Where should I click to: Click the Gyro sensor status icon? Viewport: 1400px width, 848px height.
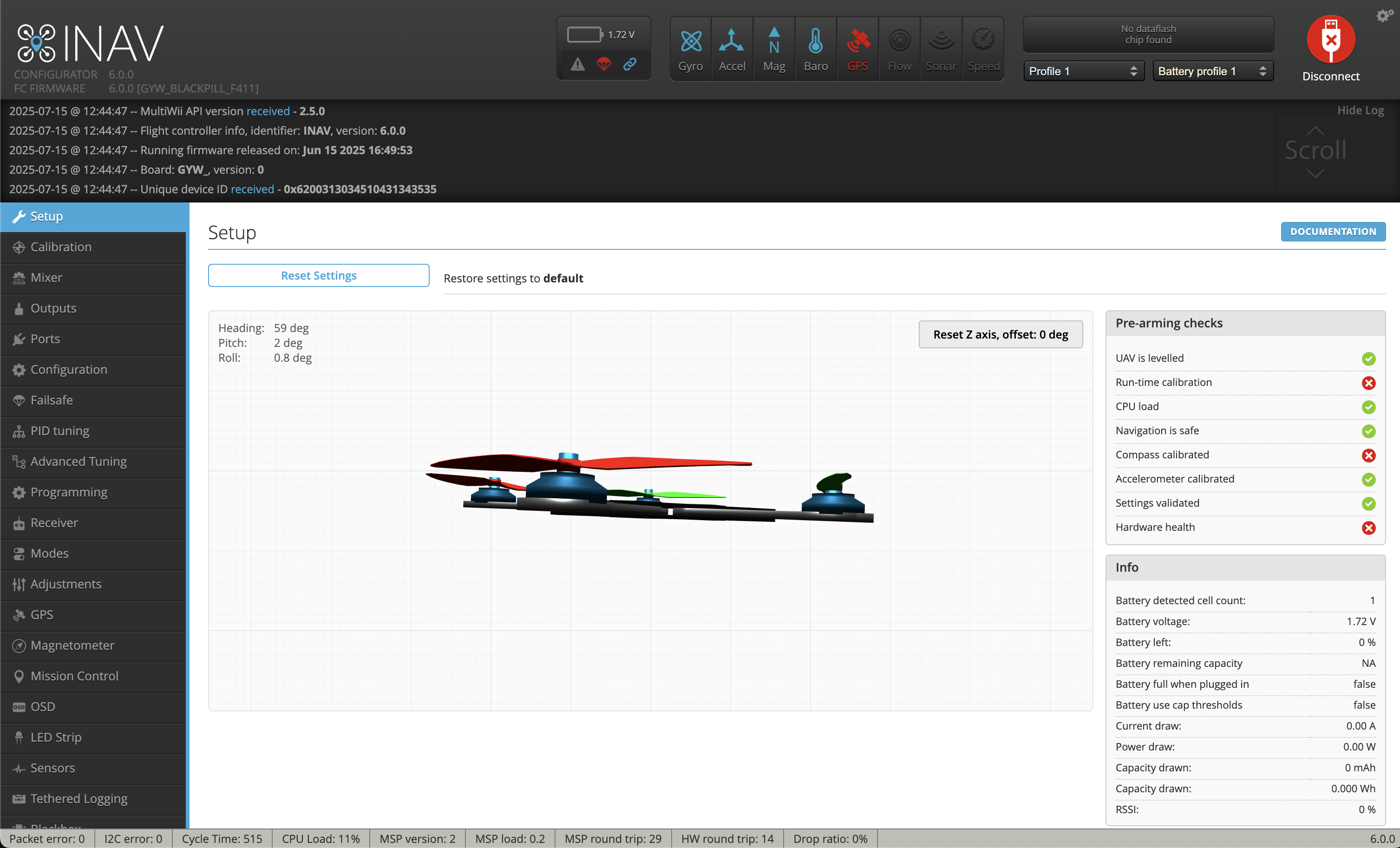coord(690,41)
